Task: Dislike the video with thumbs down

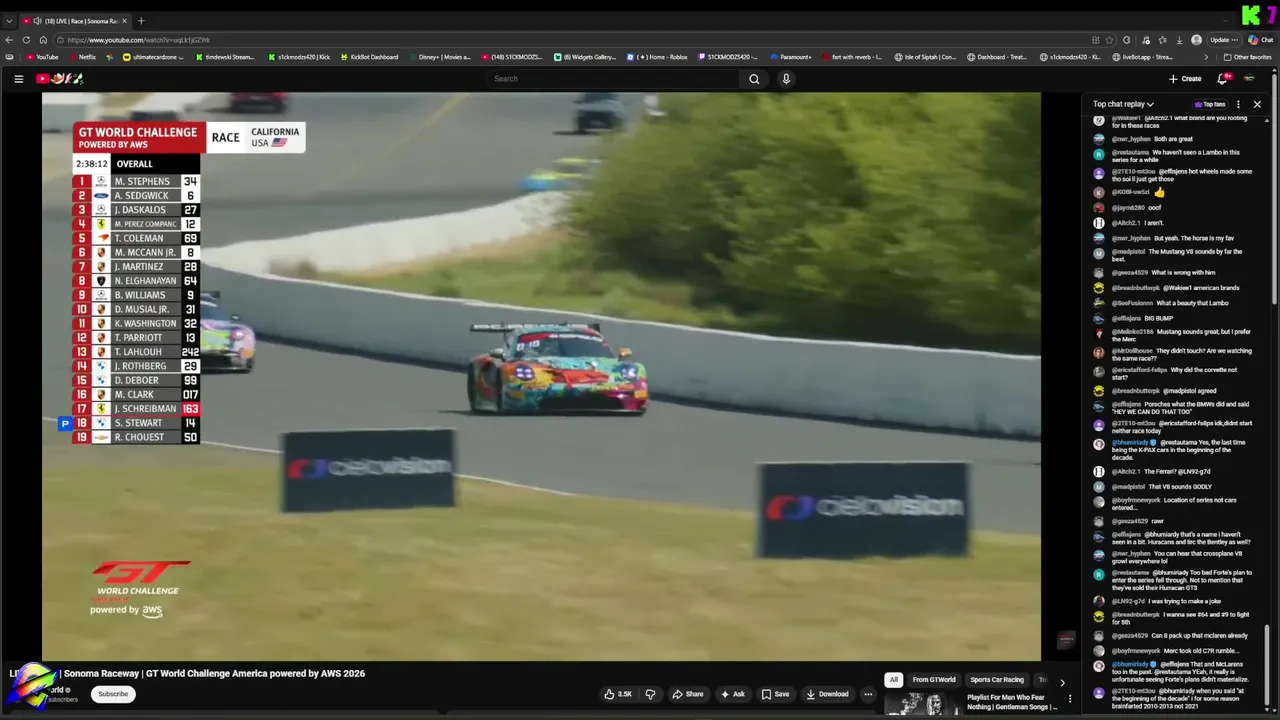Action: tap(650, 694)
